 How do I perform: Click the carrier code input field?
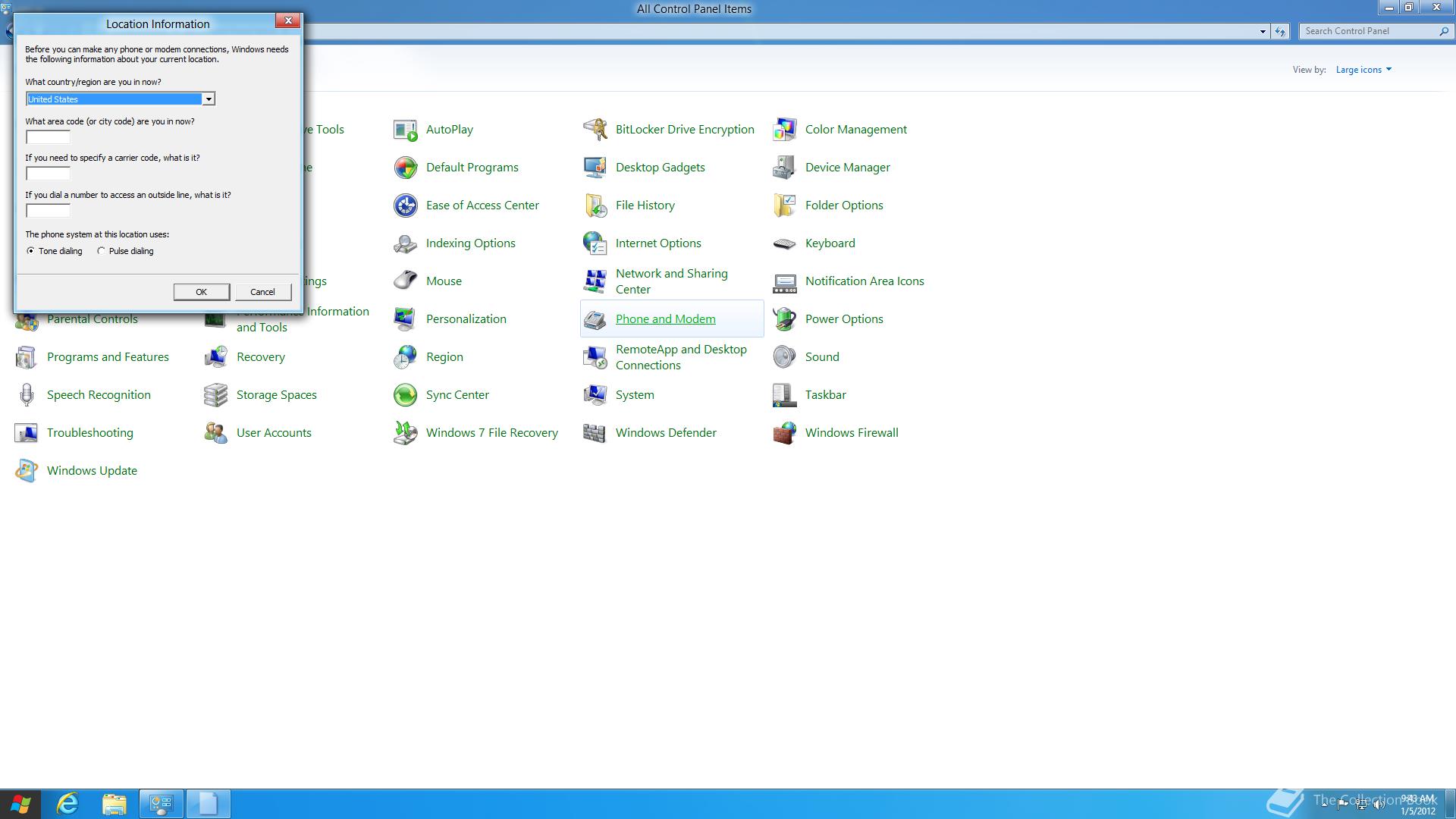(48, 174)
